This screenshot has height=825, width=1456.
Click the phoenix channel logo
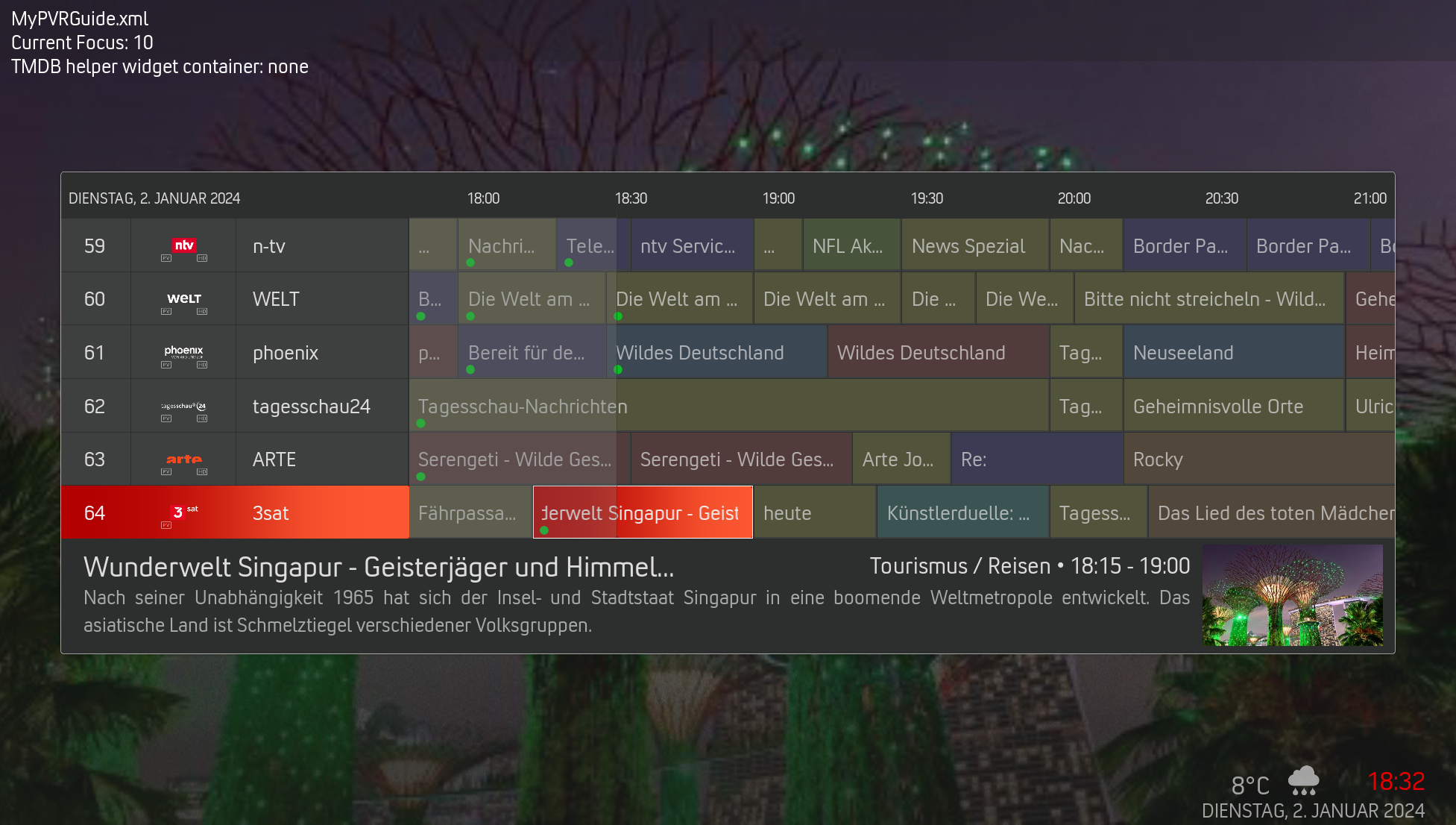[x=183, y=351]
